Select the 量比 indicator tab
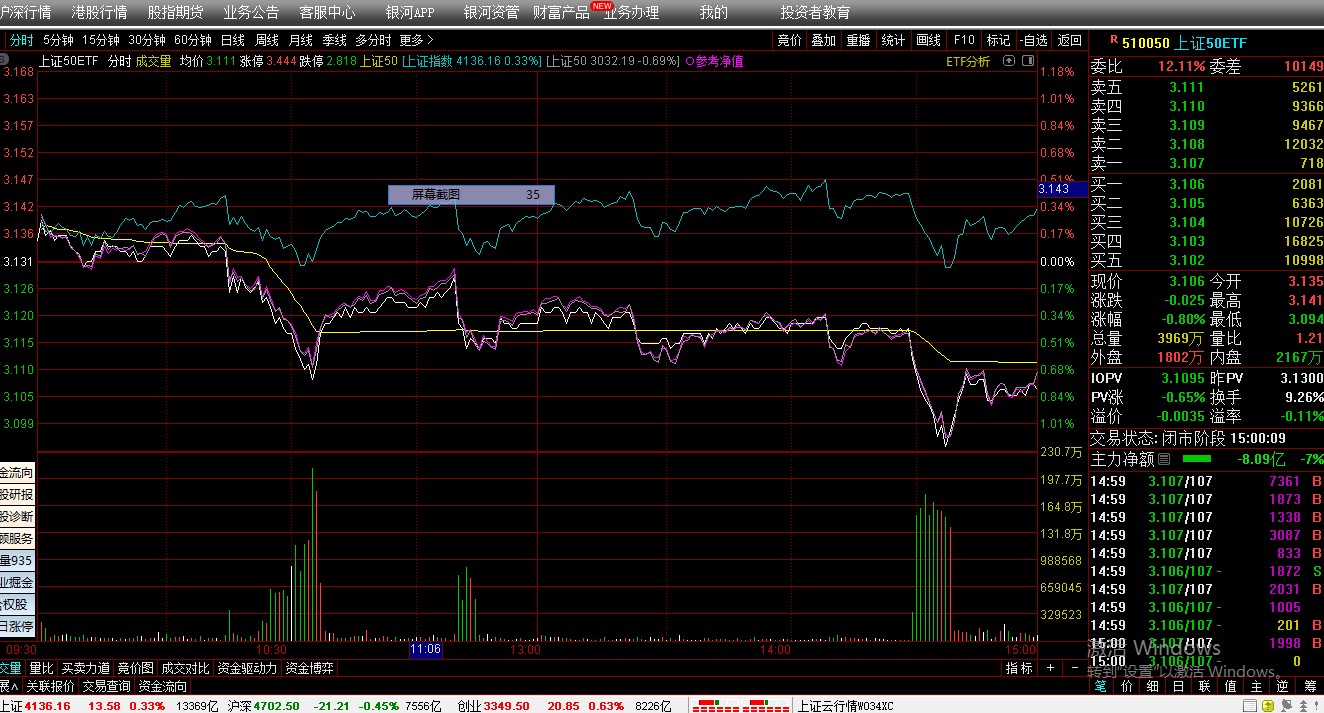This screenshot has height=713, width=1324. 41,668
